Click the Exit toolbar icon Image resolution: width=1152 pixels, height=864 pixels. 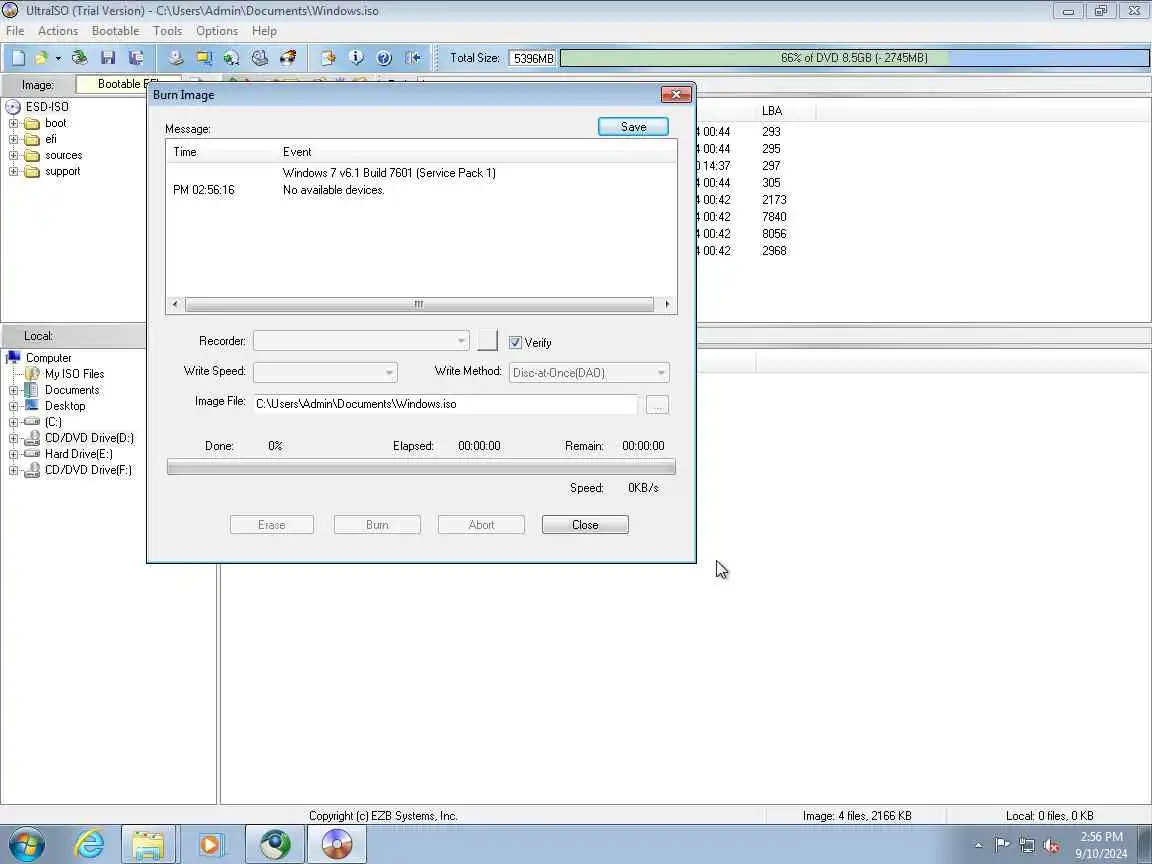(x=412, y=58)
